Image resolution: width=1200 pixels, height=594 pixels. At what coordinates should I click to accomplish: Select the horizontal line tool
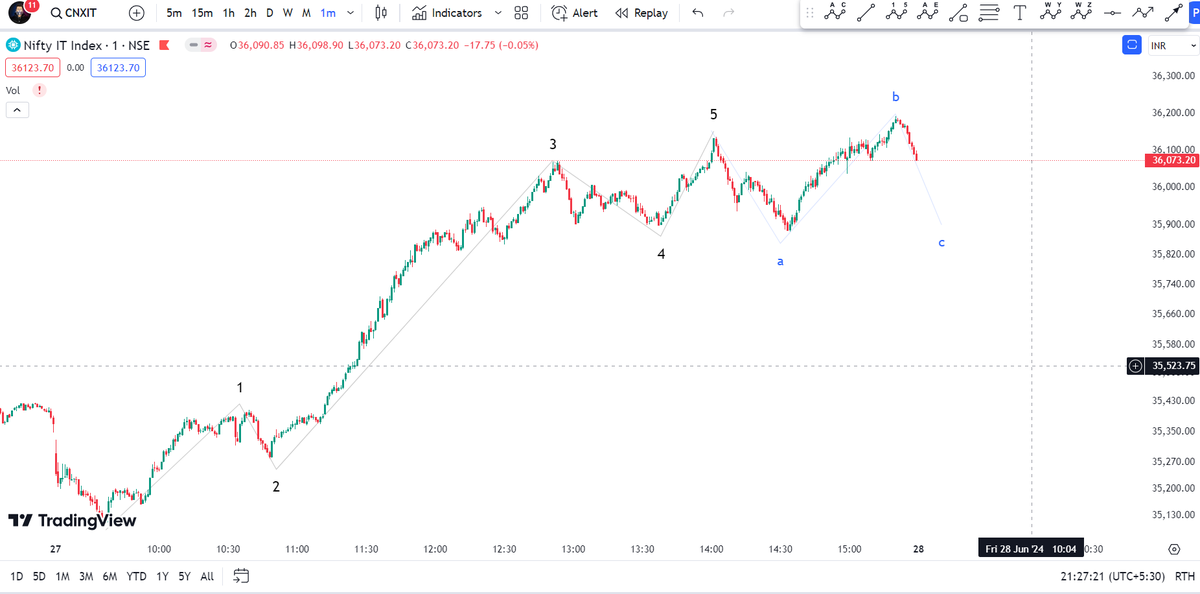(x=1111, y=13)
